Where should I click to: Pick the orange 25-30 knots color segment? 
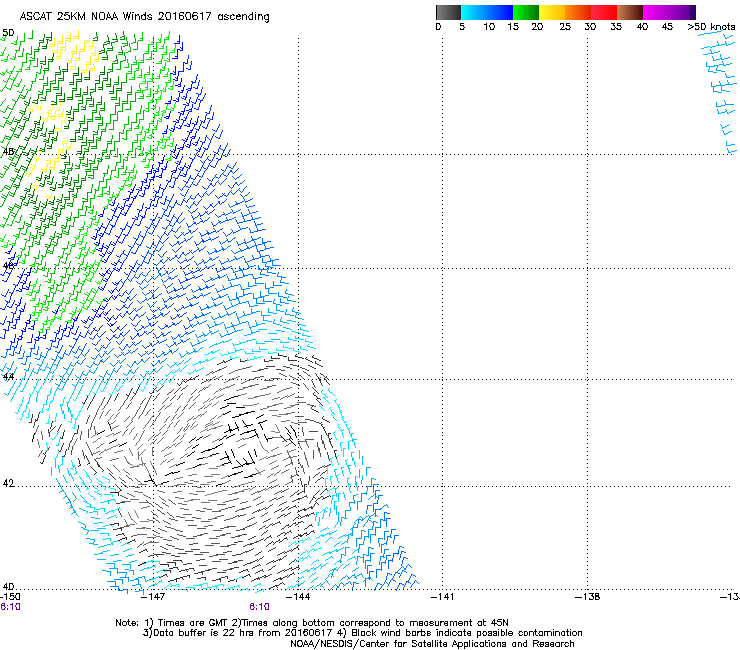[578, 12]
